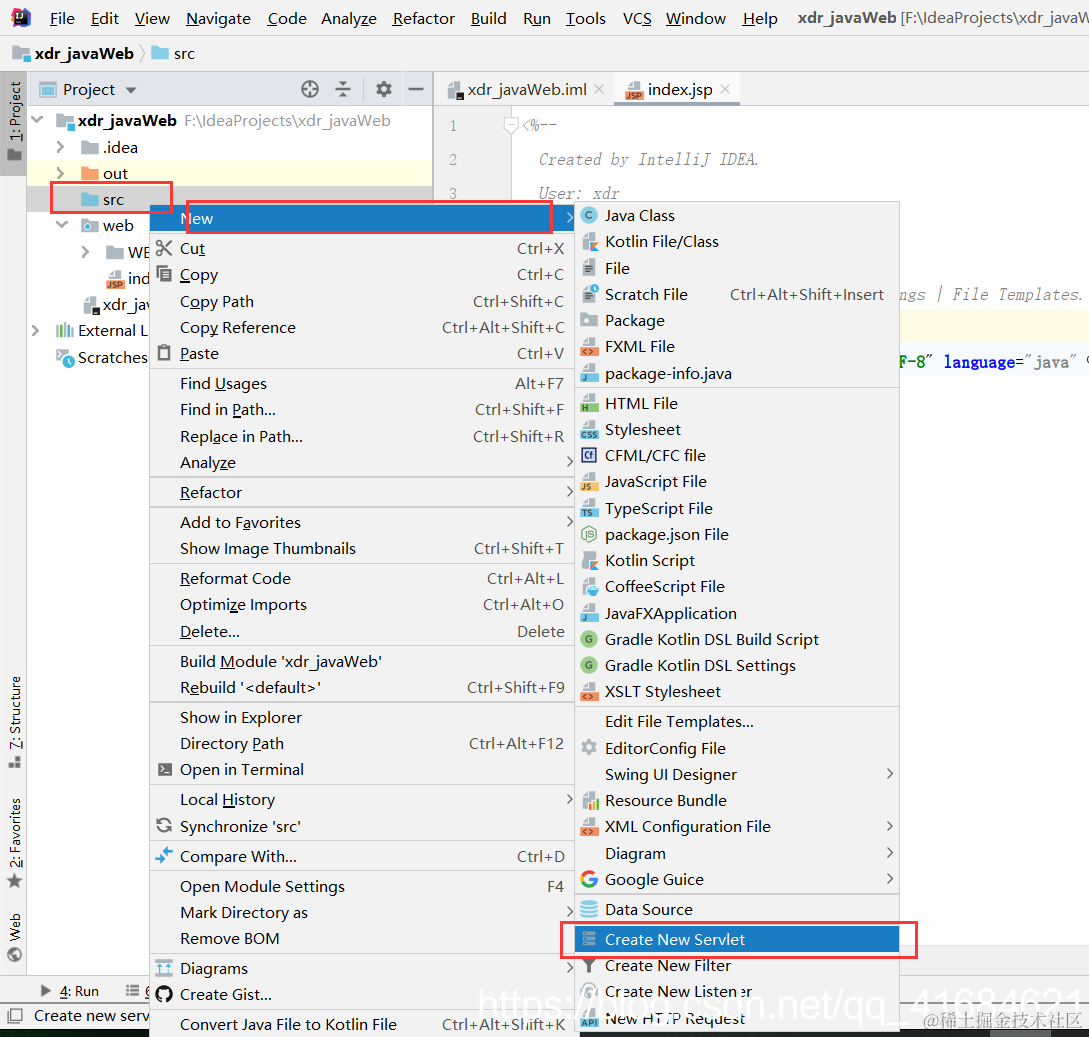Select Open in Terminal
1089x1037 pixels.
(x=362, y=770)
